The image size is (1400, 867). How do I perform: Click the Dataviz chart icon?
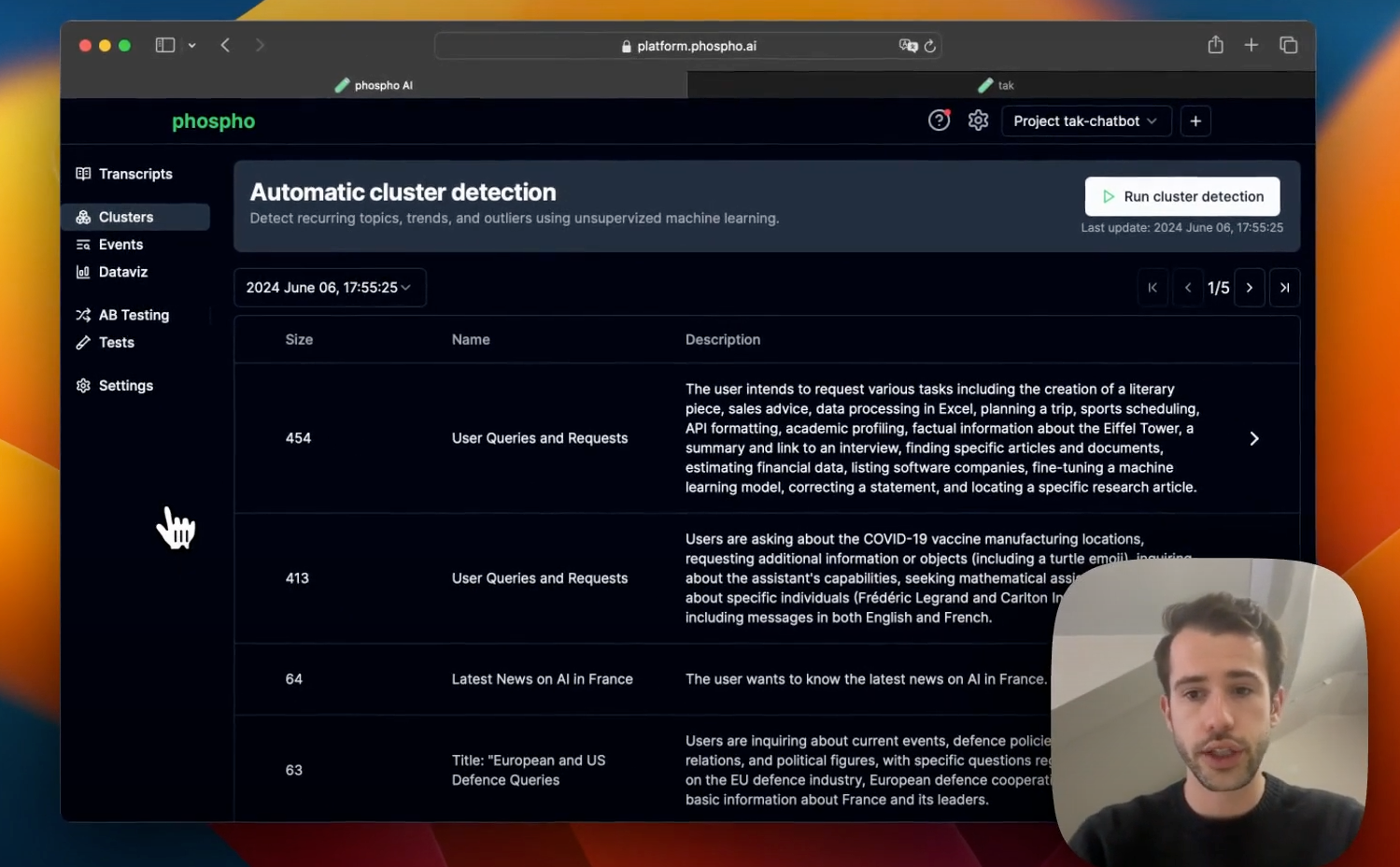coord(83,272)
